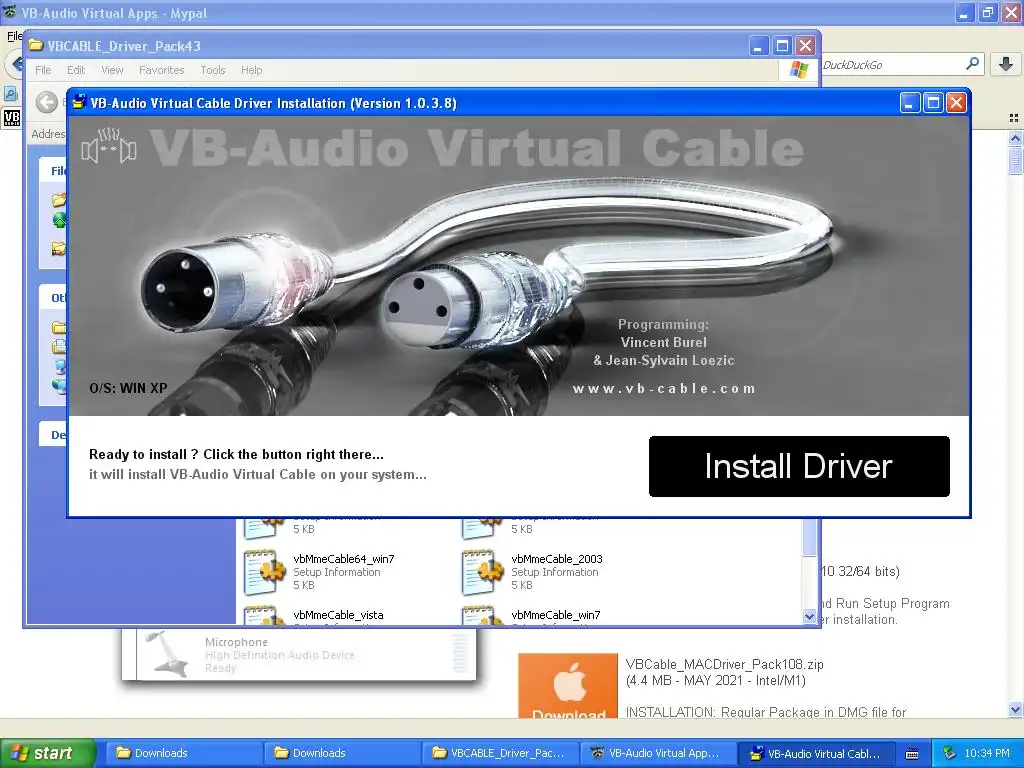Screen dimensions: 1024x768
Task: Open Tools menu in Explorer window
Action: 212,70
